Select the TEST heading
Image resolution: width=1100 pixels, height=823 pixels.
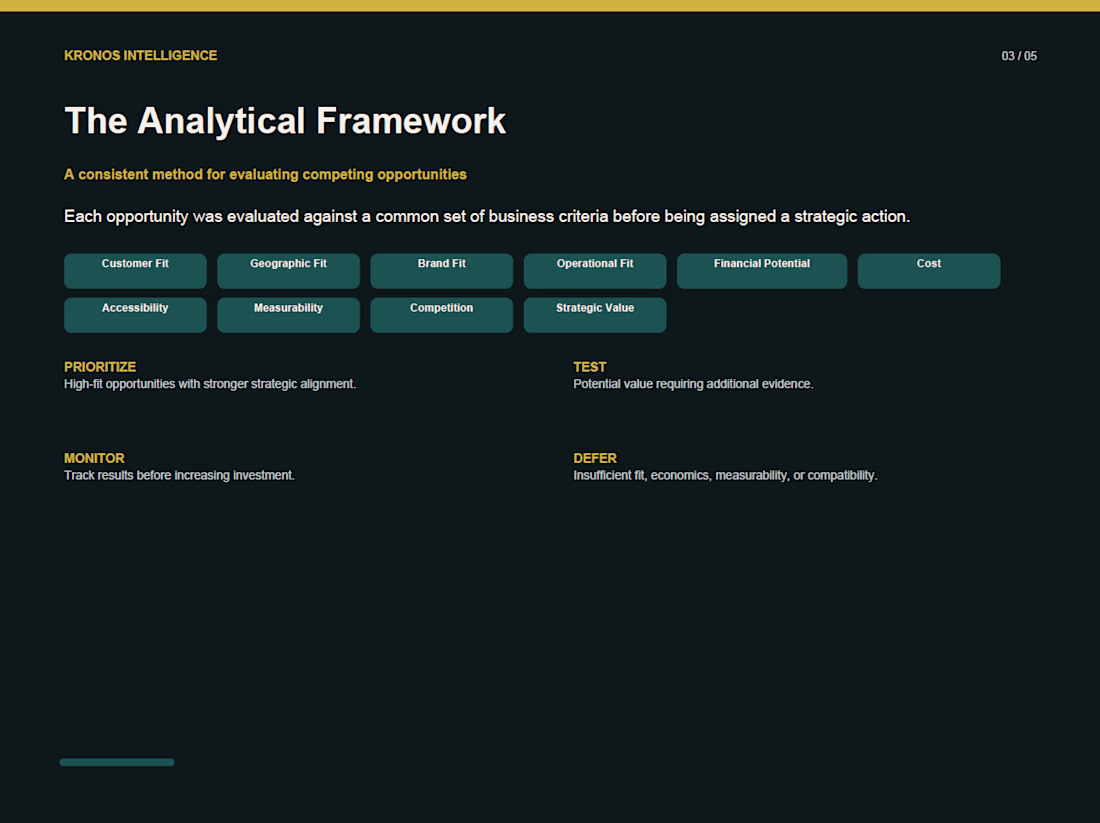coord(589,367)
